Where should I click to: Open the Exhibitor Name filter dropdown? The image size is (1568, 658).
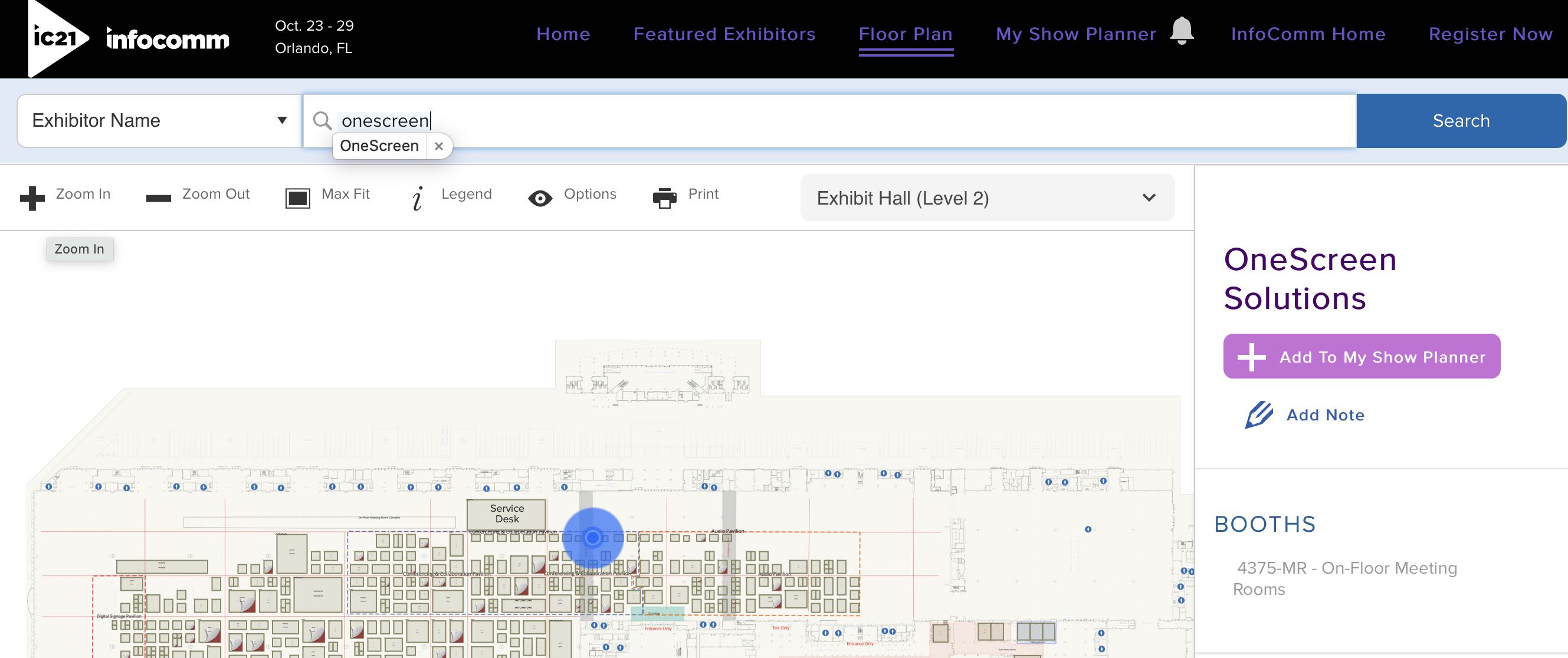pos(158,120)
